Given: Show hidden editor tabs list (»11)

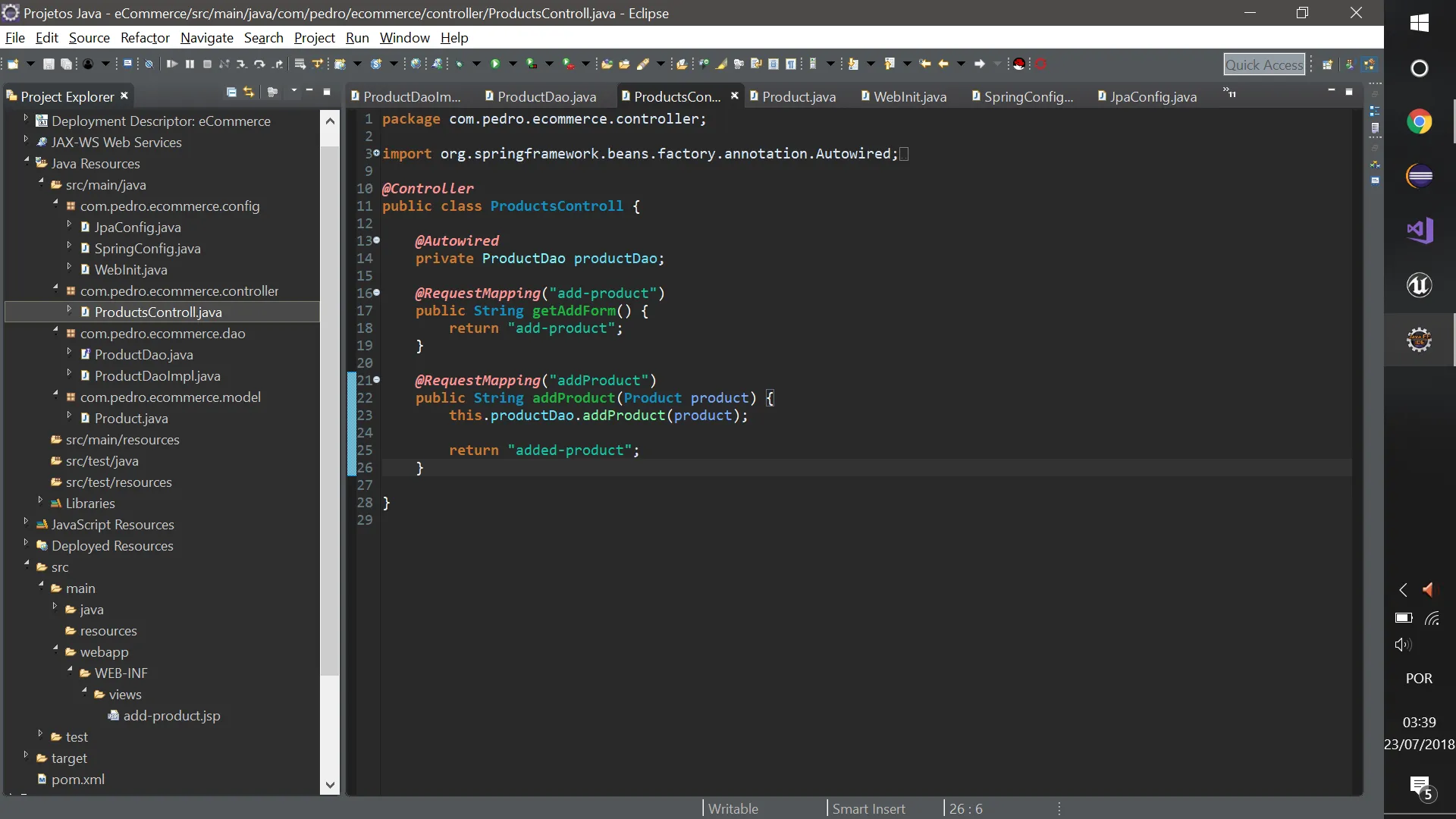Looking at the screenshot, I should [1229, 93].
